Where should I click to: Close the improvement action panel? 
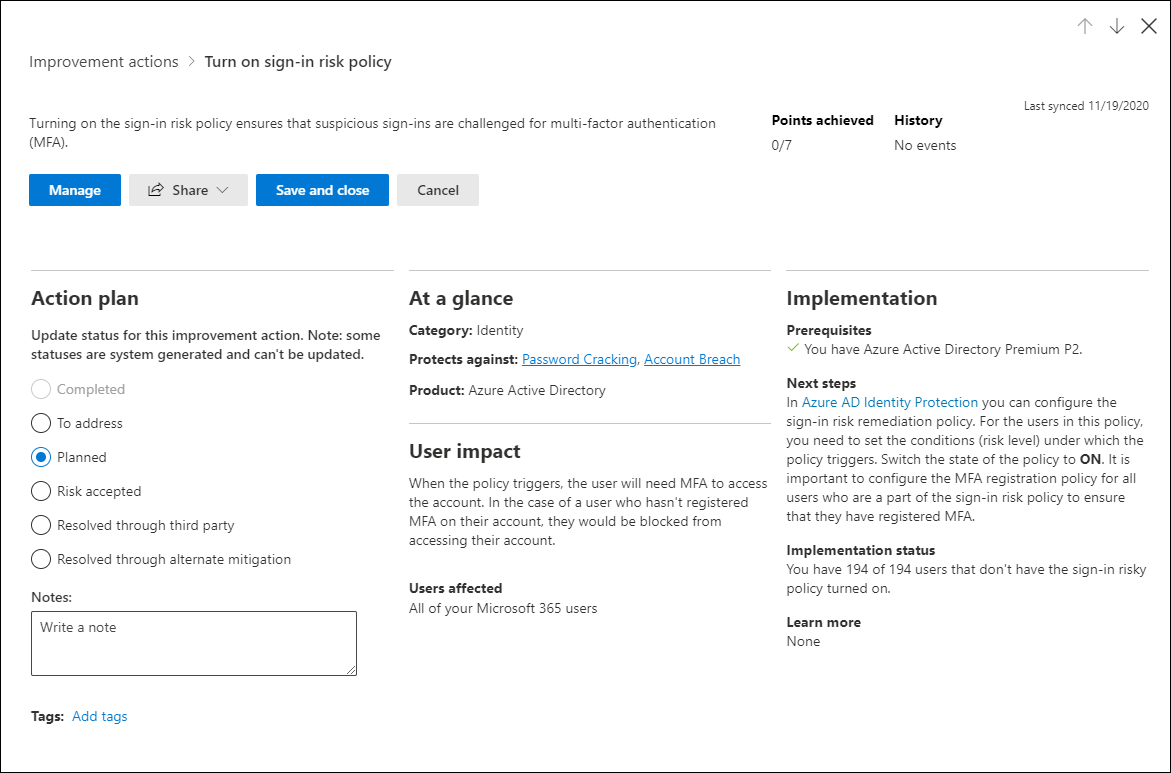pyautogui.click(x=1149, y=26)
